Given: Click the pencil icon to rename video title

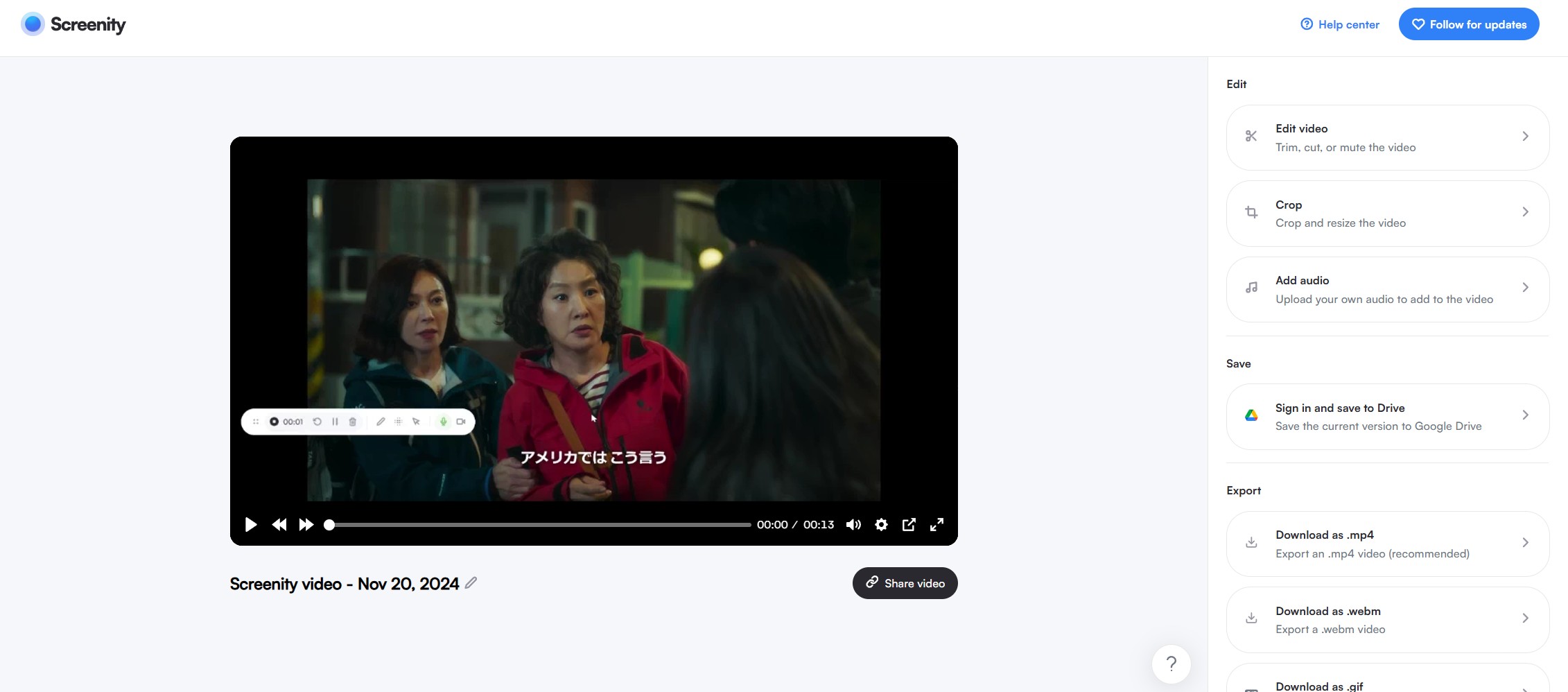Looking at the screenshot, I should point(471,583).
